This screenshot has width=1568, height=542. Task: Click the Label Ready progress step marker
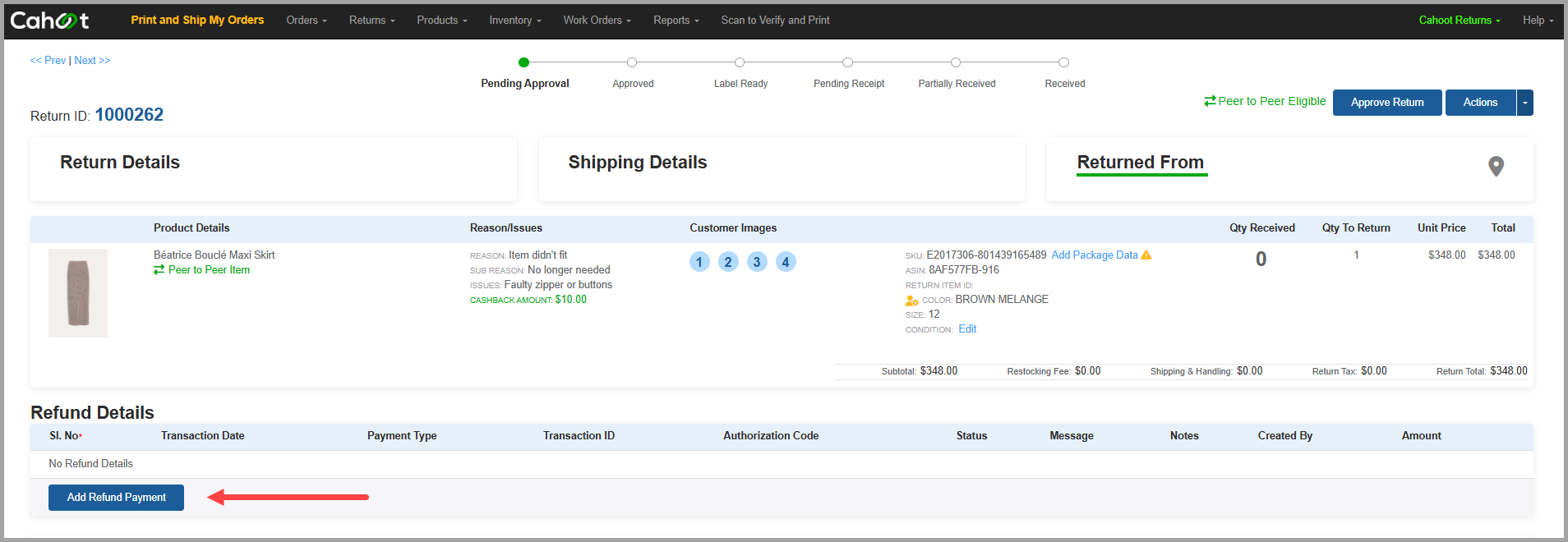(740, 62)
